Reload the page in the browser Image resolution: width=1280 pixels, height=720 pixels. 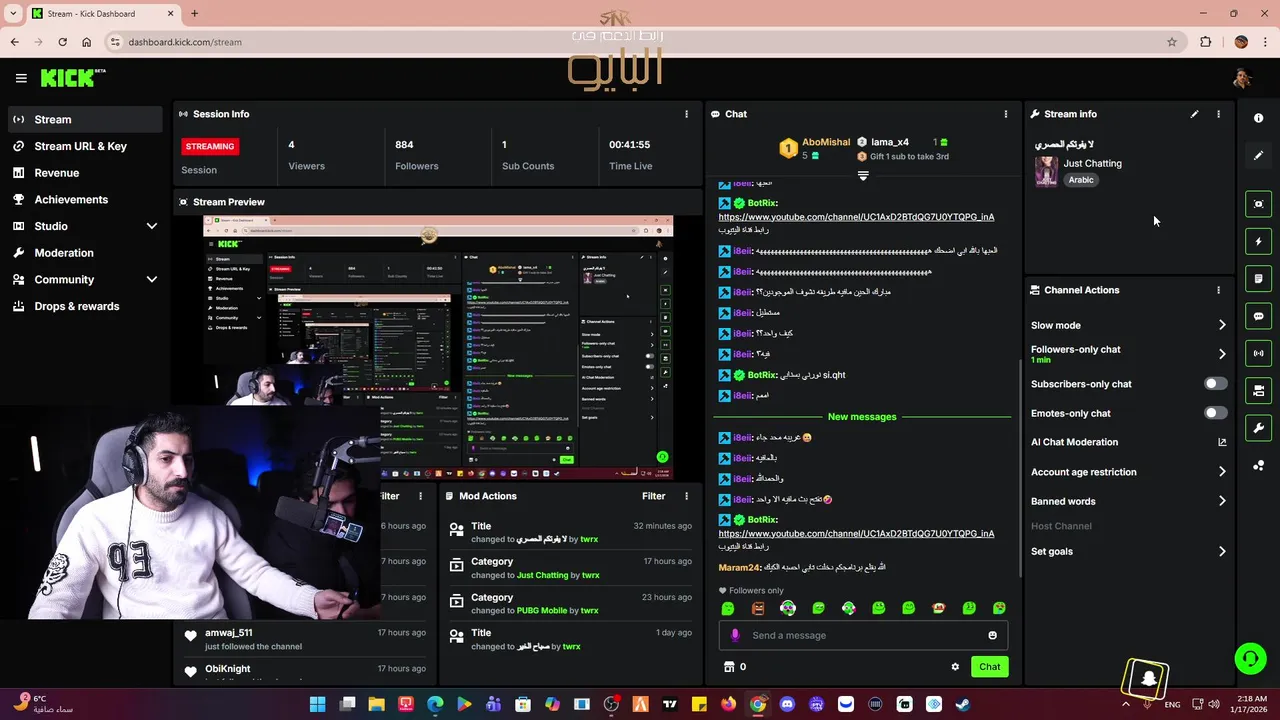pyautogui.click(x=62, y=42)
